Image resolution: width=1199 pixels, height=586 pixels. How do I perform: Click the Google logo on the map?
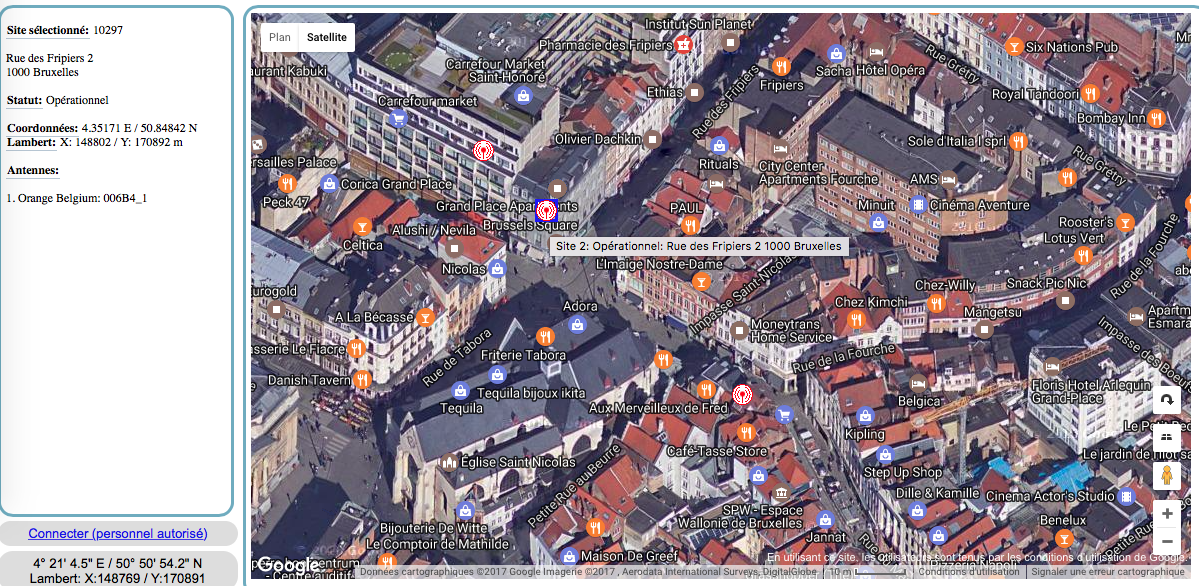[288, 565]
